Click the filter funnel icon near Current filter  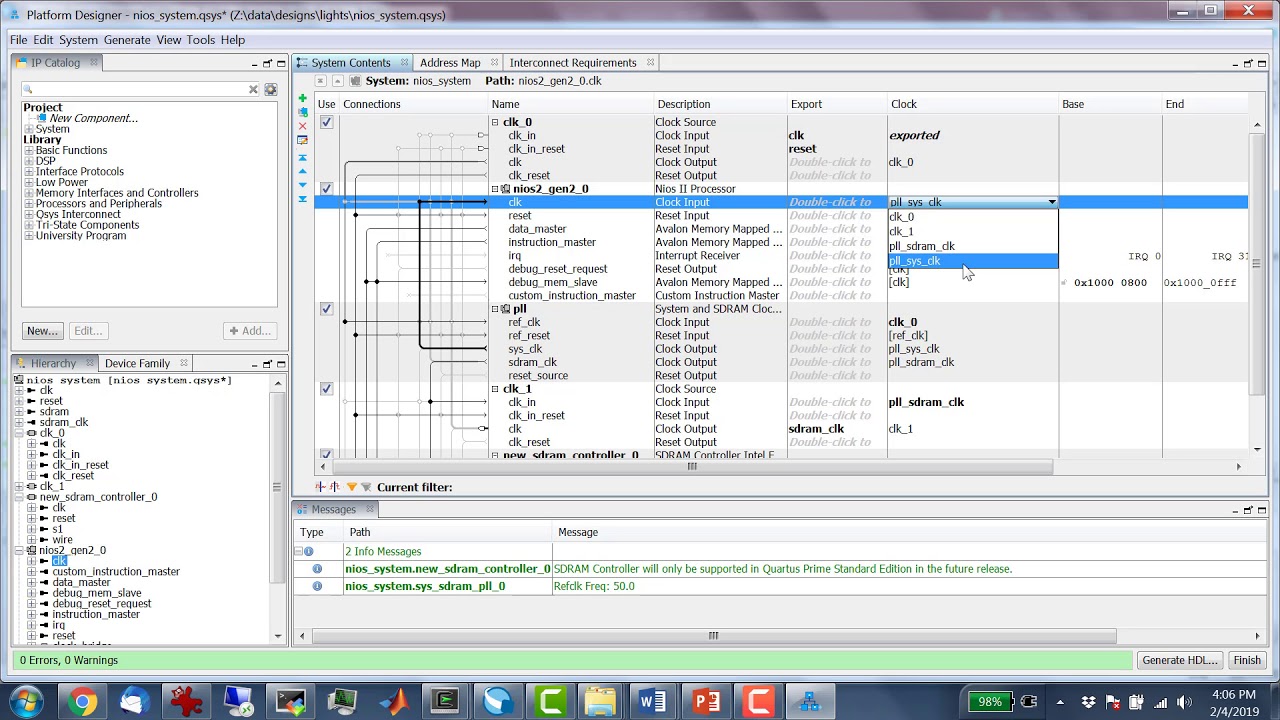pos(351,487)
